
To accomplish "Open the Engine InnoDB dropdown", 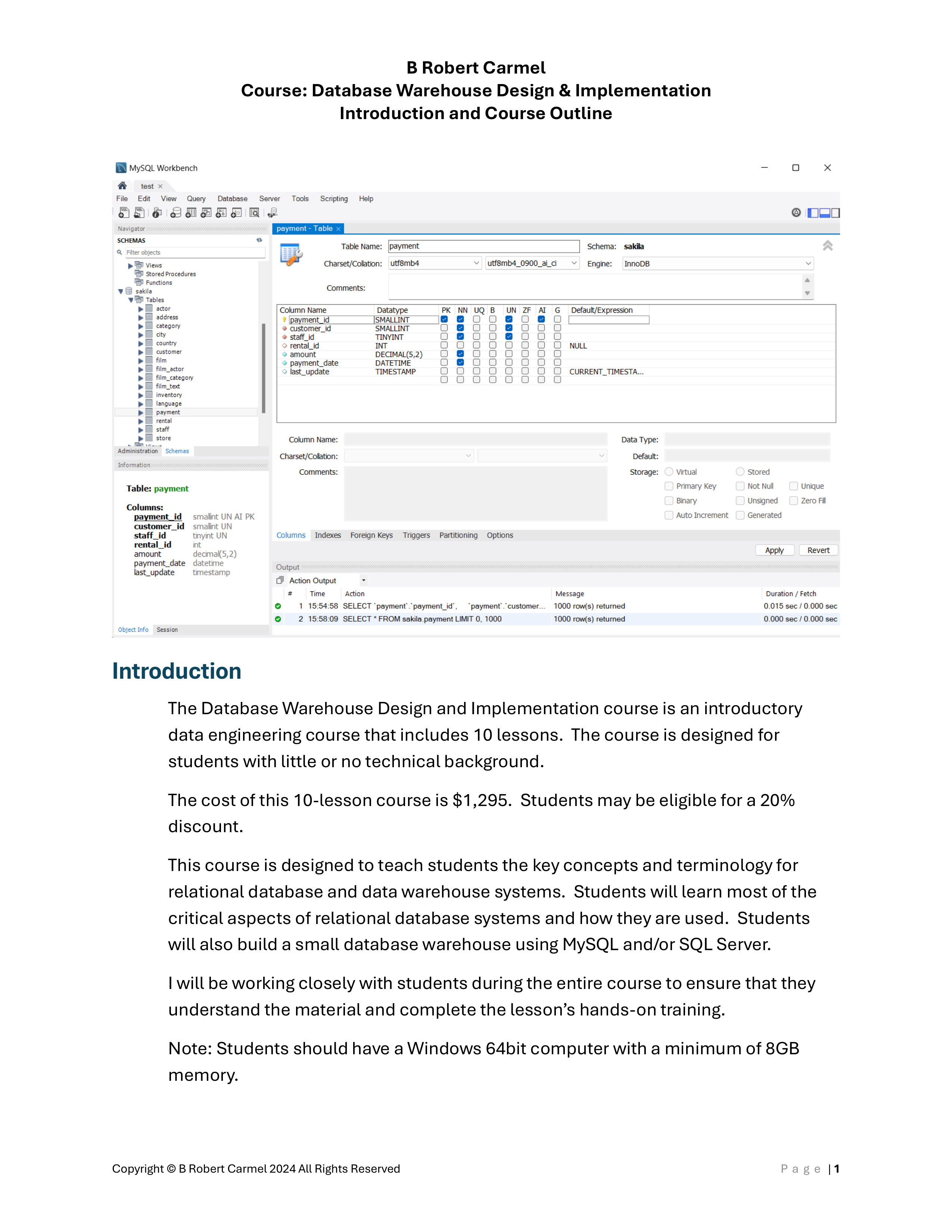I will click(808, 264).
